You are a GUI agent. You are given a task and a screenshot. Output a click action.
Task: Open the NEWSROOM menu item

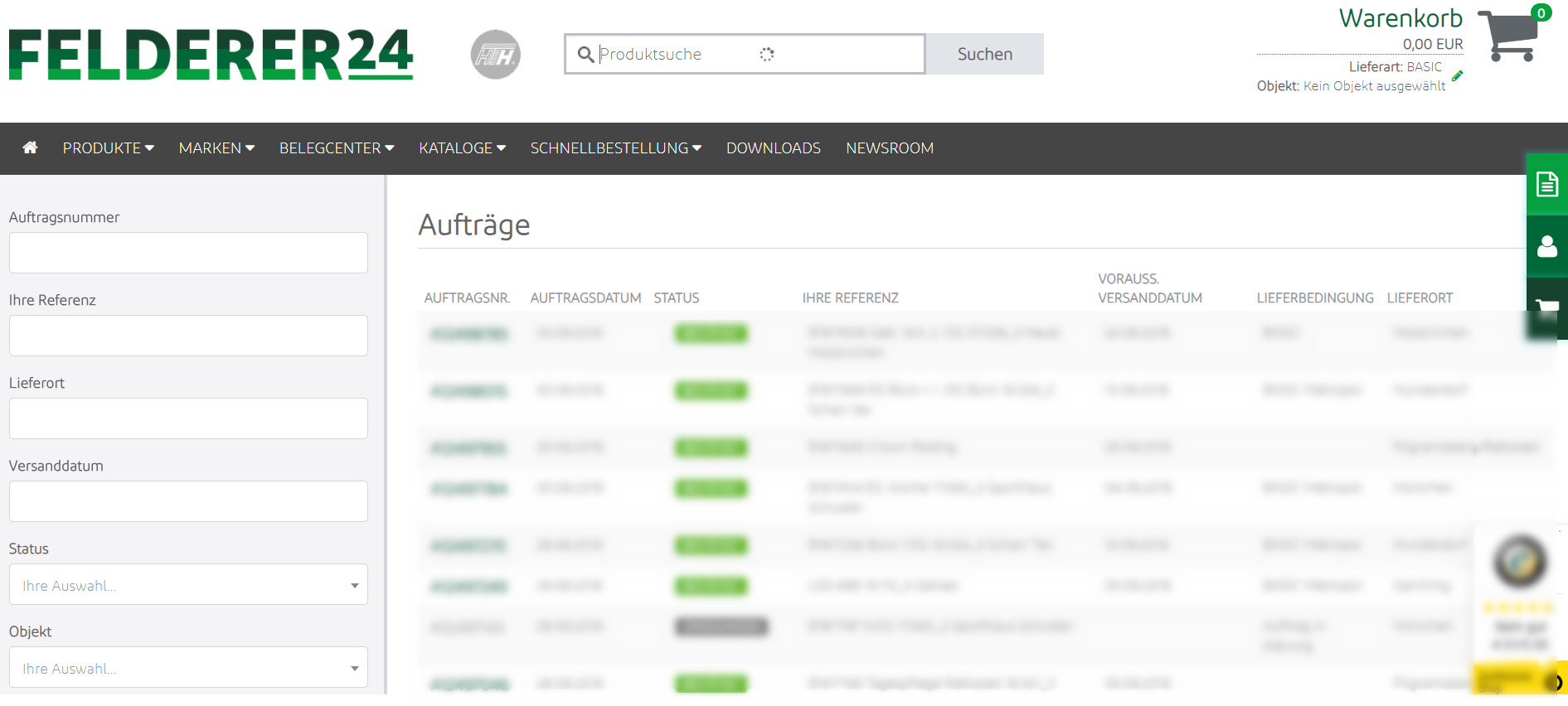click(890, 148)
